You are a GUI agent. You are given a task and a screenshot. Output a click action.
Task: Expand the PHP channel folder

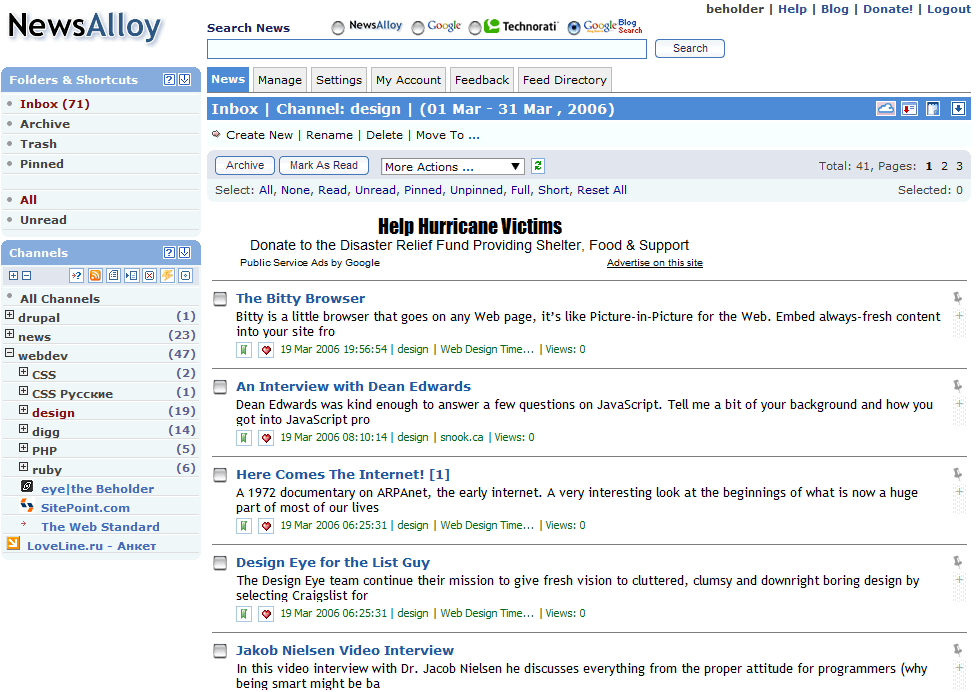24,447
